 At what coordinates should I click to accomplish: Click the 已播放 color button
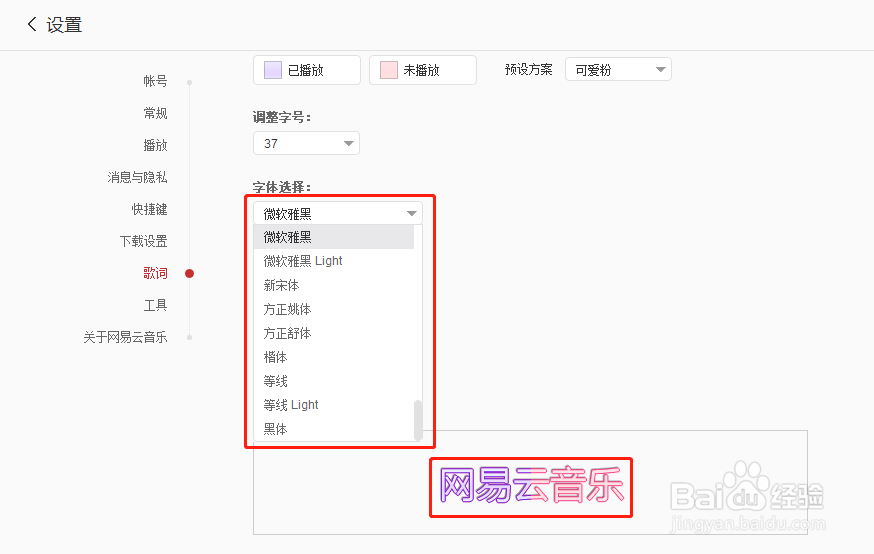tap(307, 70)
